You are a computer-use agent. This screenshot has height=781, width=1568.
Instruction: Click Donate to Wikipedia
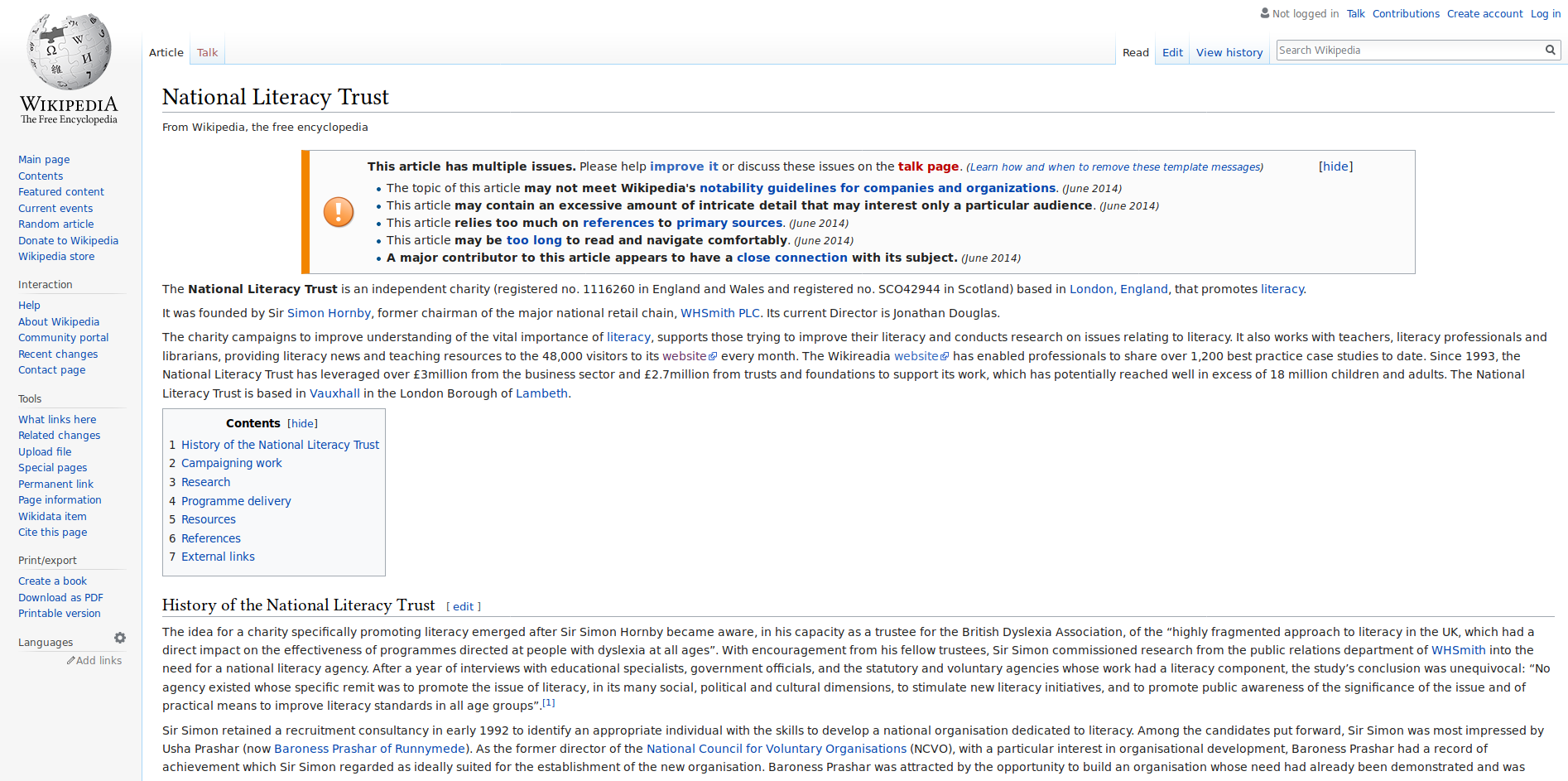click(x=68, y=241)
